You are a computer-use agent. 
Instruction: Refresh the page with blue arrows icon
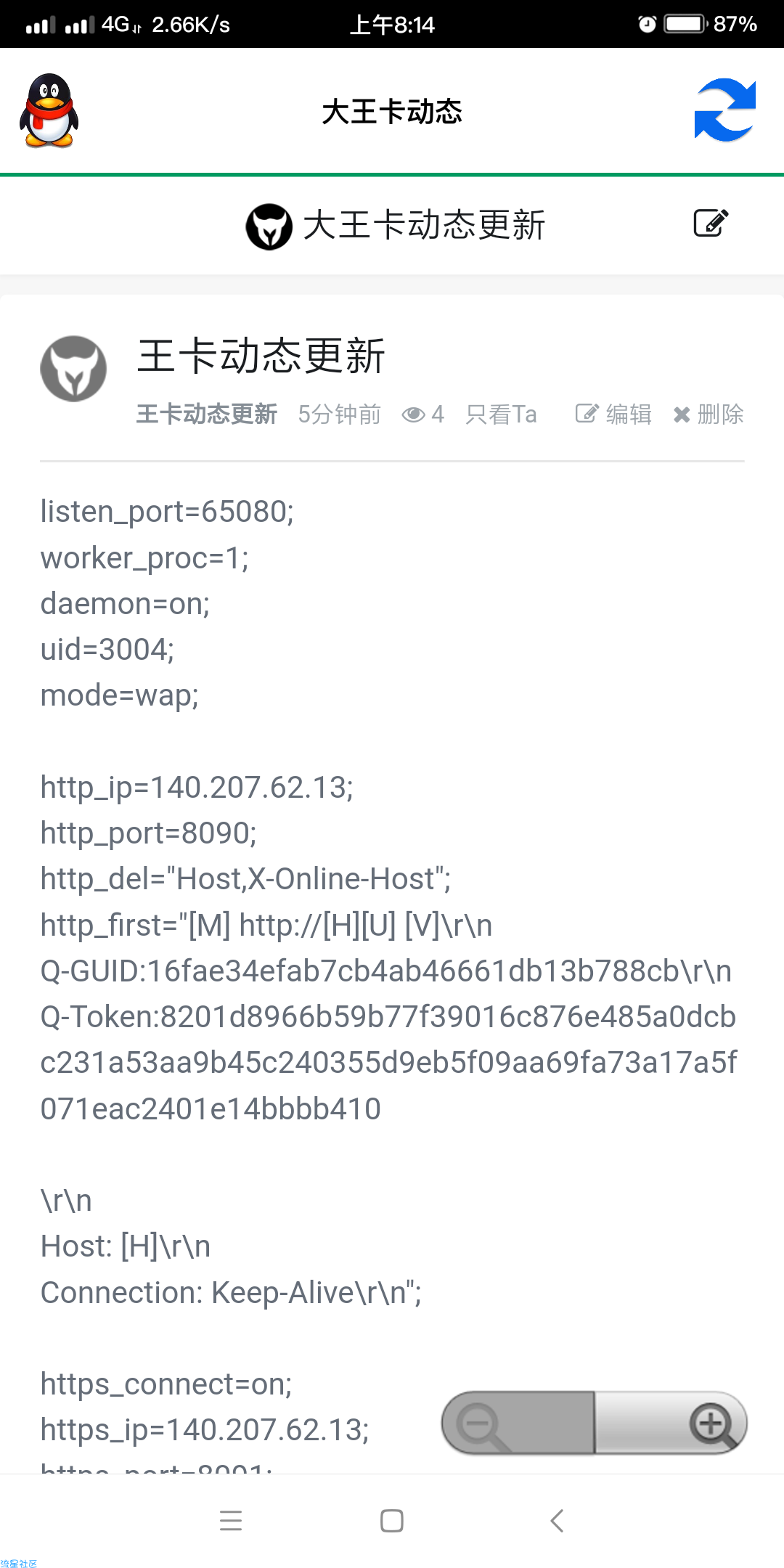pos(724,110)
